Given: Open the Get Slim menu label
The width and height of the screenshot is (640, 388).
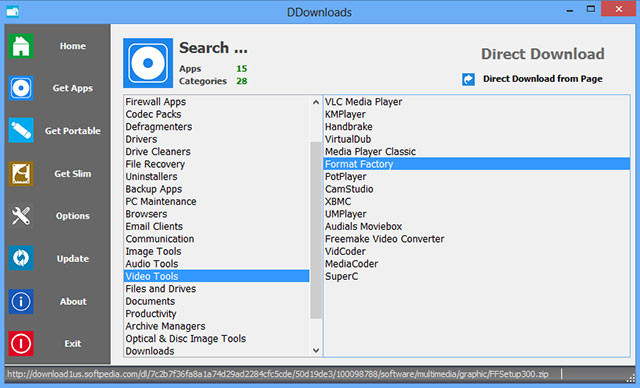Looking at the screenshot, I should pos(73,174).
